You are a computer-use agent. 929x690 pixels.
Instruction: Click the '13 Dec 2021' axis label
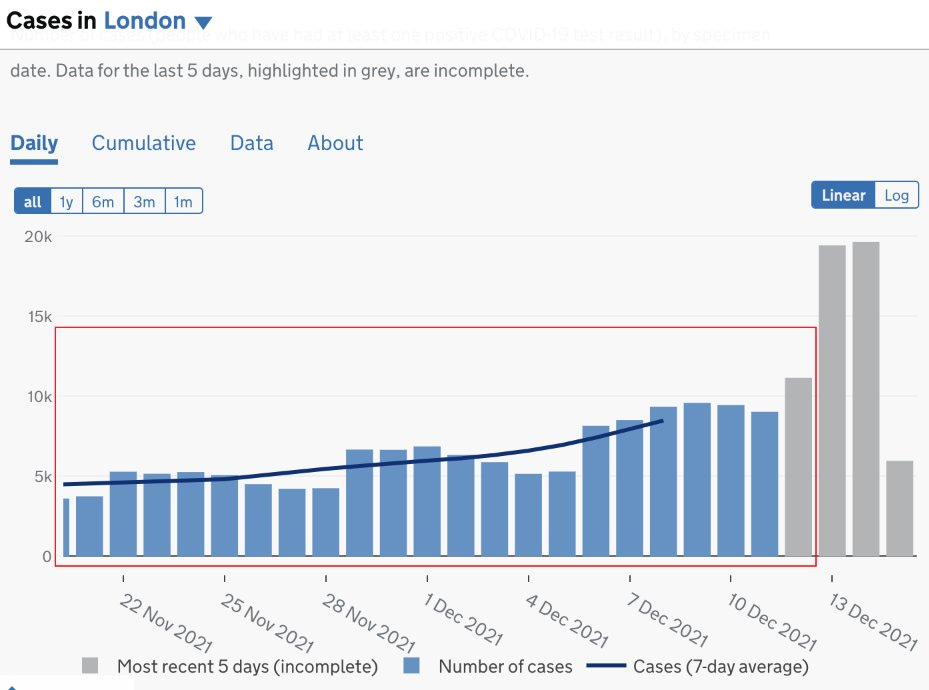point(873,621)
